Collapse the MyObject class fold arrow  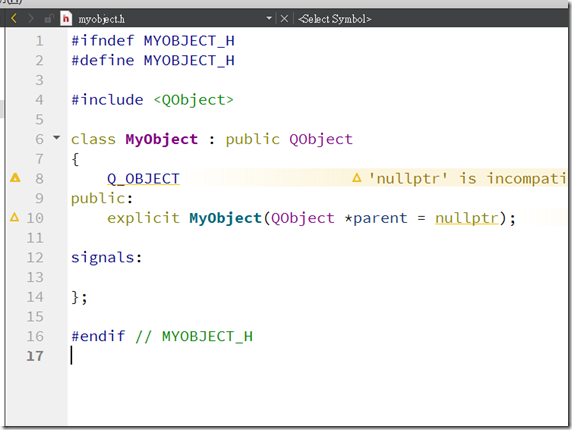pyautogui.click(x=57, y=137)
